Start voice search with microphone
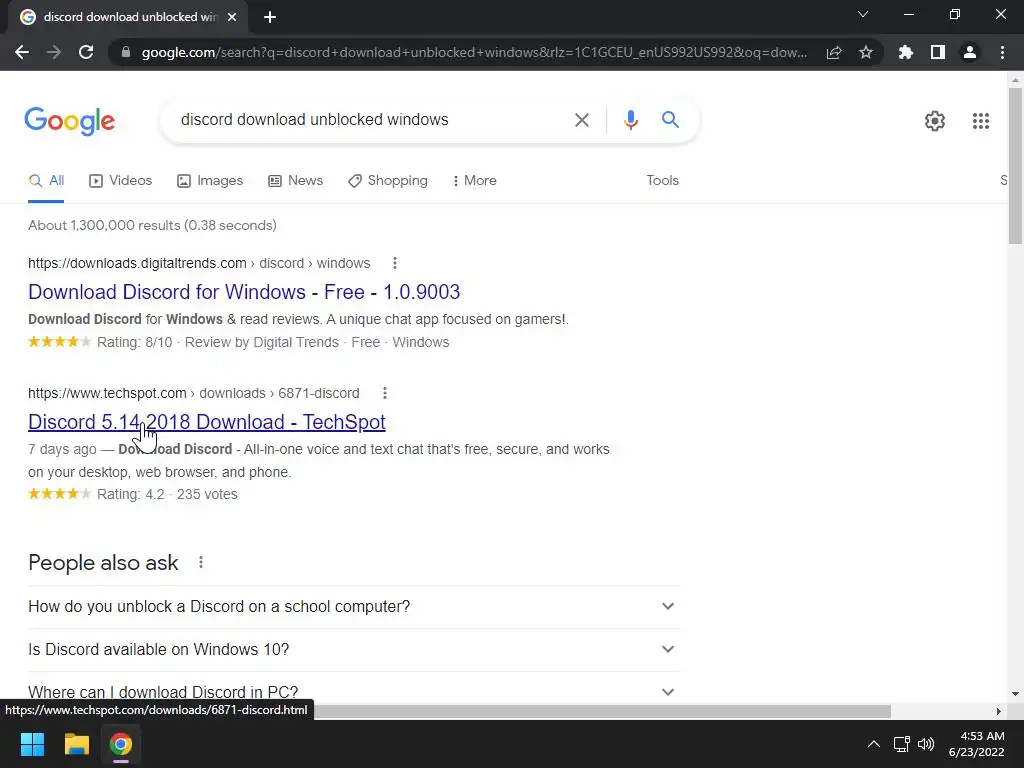This screenshot has height=768, width=1024. point(630,120)
